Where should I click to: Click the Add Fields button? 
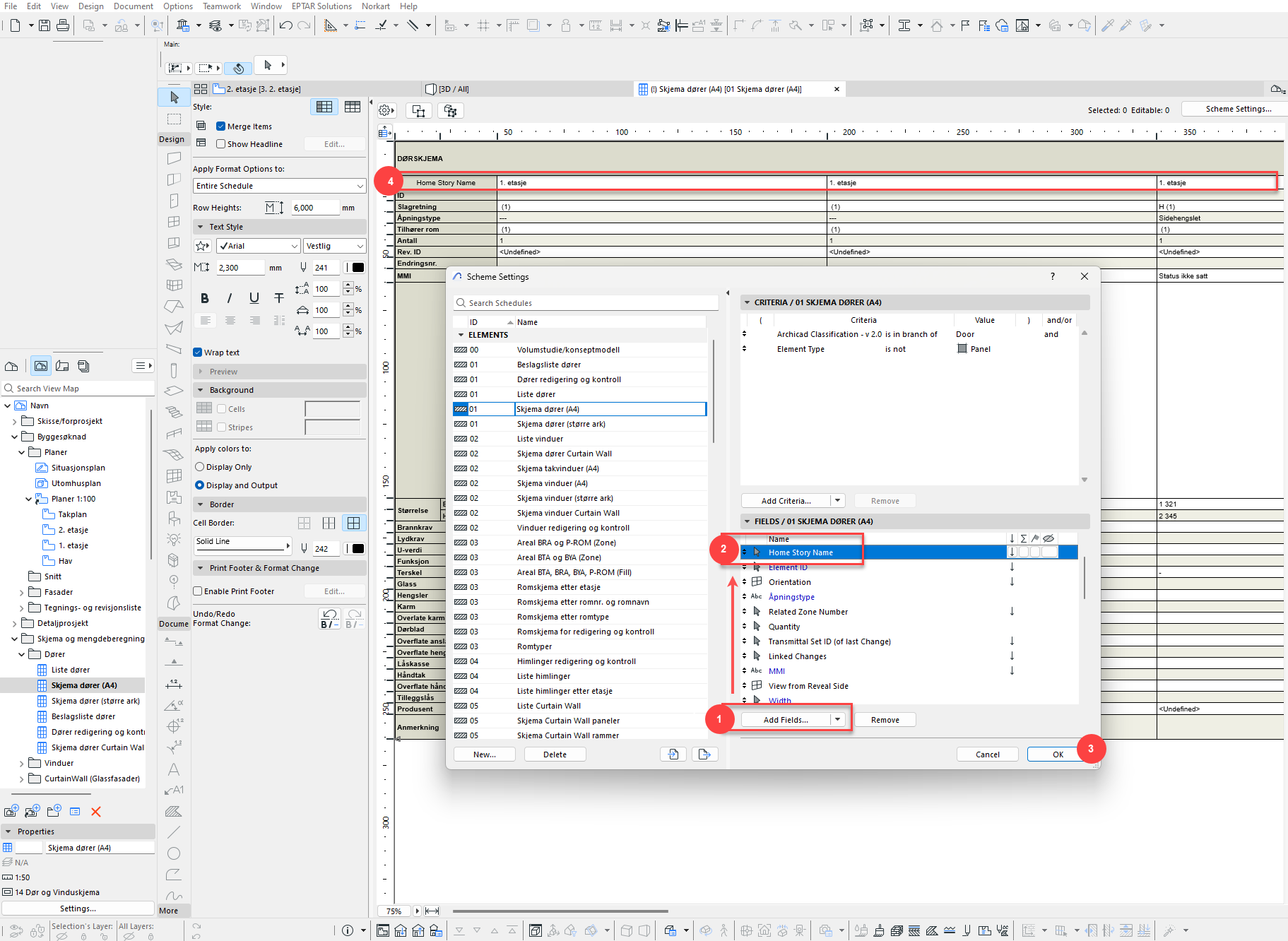[785, 720]
